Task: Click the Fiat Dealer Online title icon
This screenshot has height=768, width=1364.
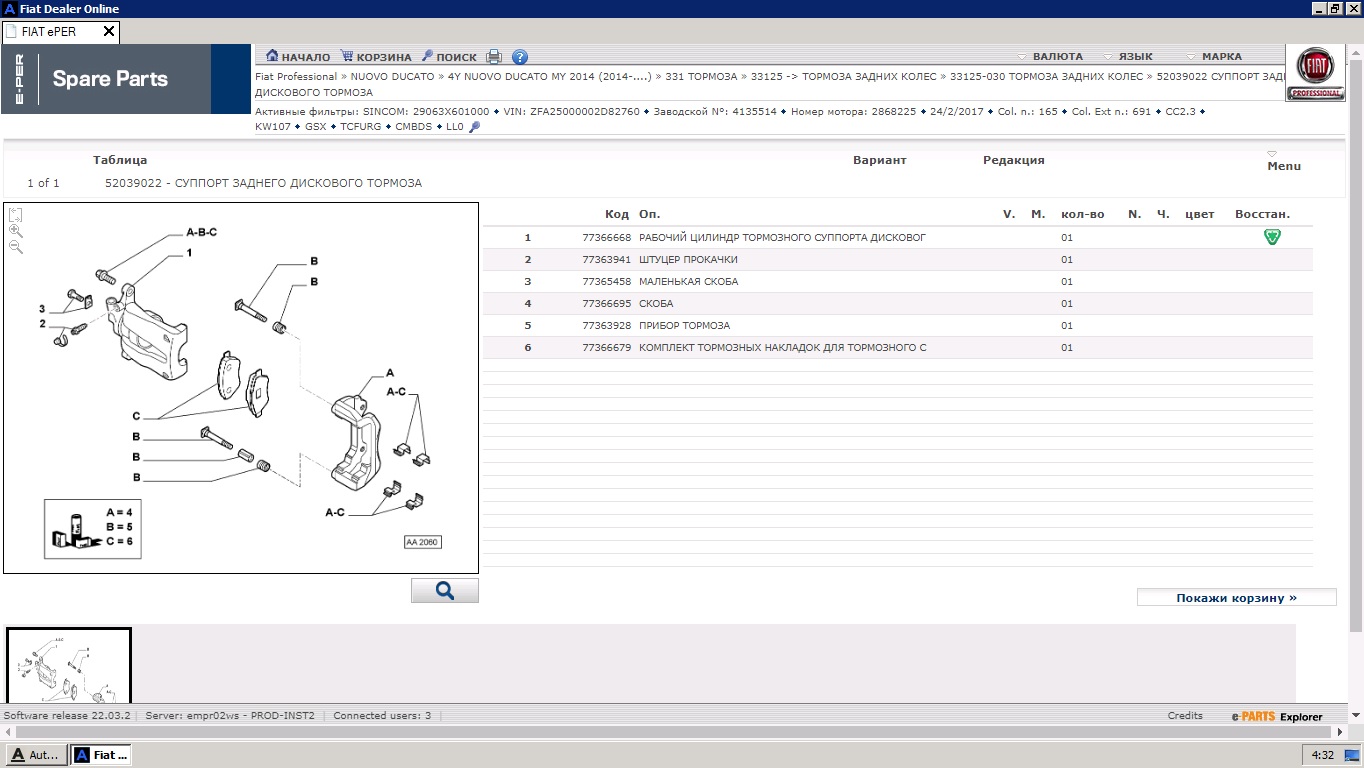Action: point(9,9)
